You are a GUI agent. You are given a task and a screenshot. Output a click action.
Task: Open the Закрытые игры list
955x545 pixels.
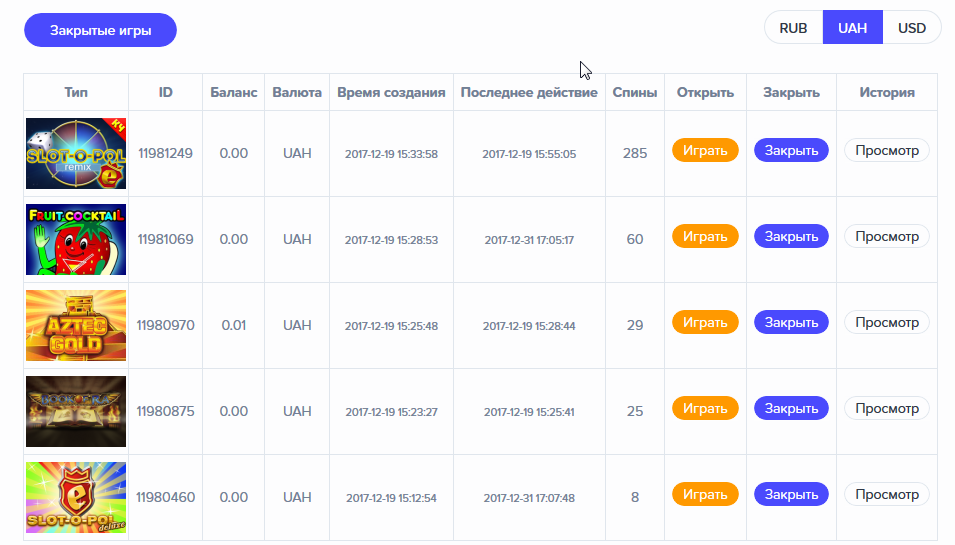coord(100,30)
